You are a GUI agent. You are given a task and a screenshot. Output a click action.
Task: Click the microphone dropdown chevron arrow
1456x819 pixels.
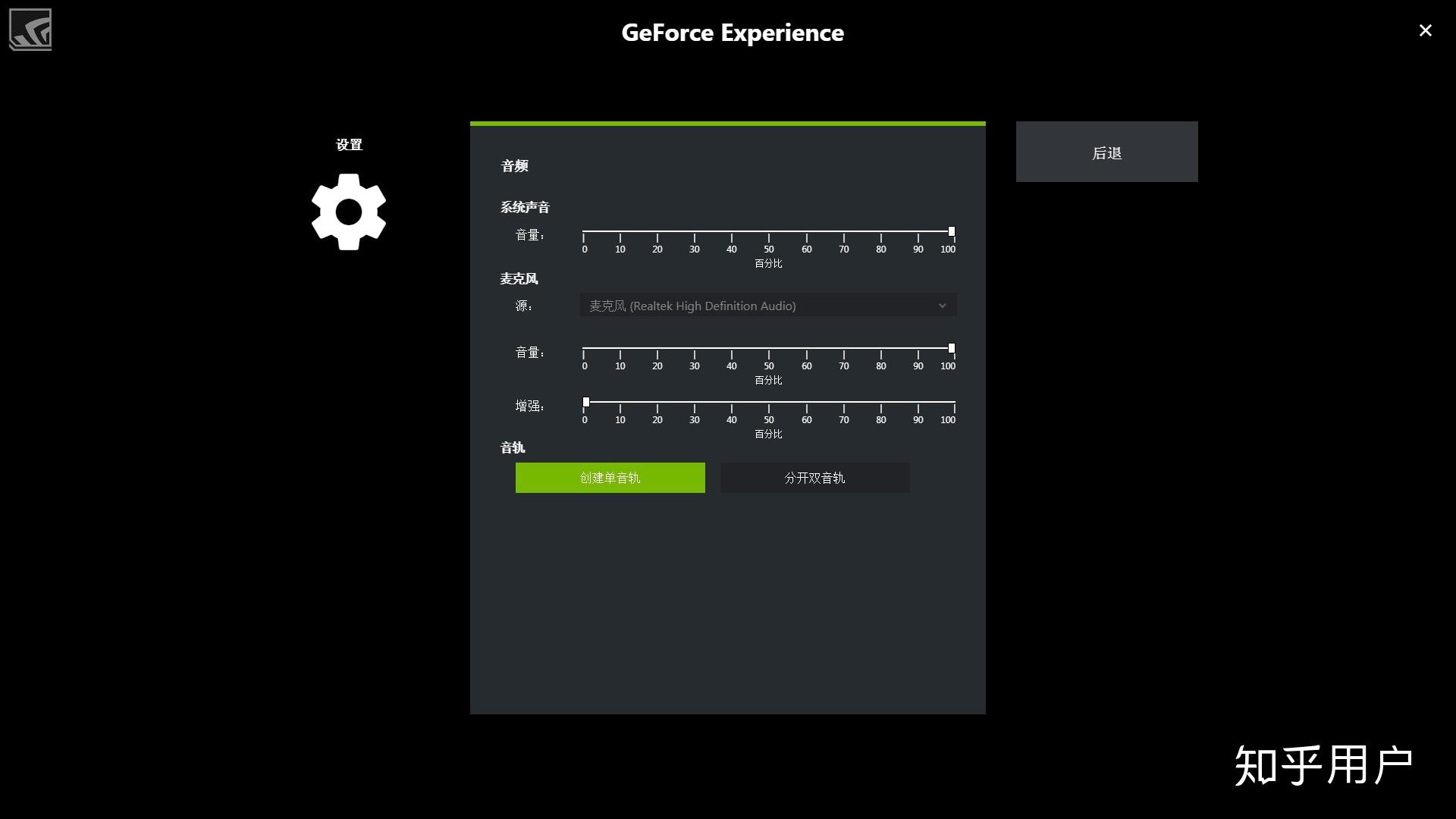pos(942,306)
